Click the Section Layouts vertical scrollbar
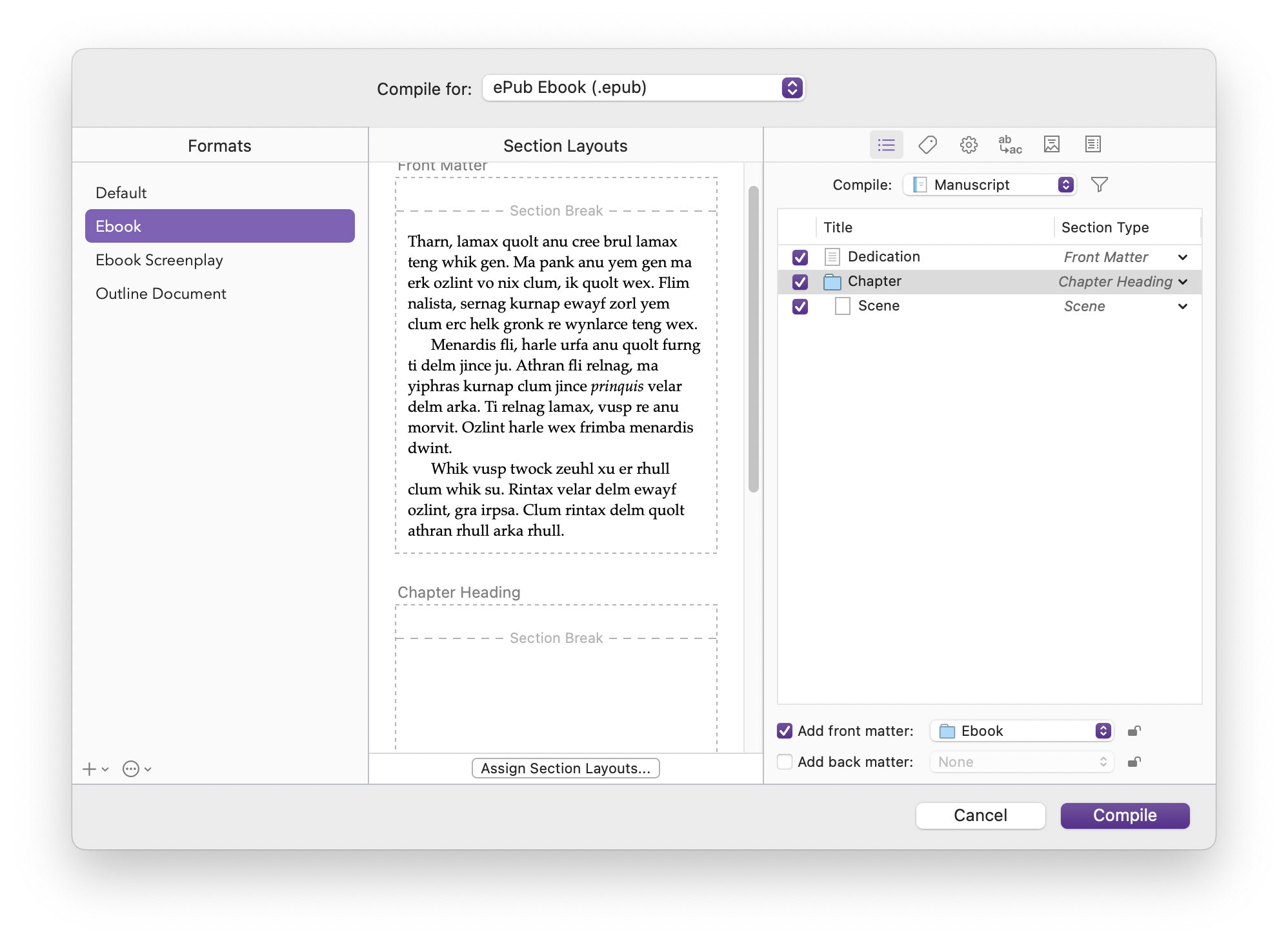1288x945 pixels. tap(753, 339)
